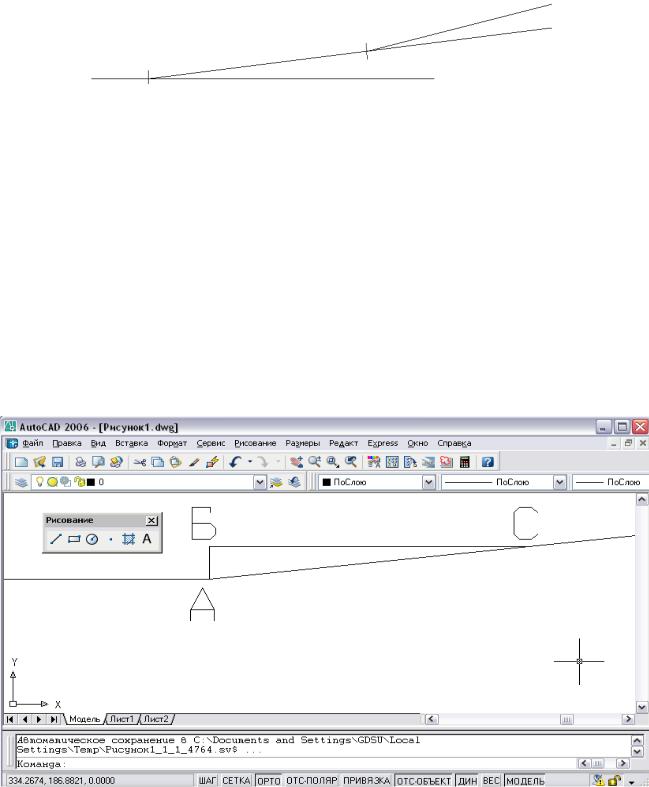Activate the Pan realtime hand icon
The height and width of the screenshot is (787, 649).
point(296,462)
